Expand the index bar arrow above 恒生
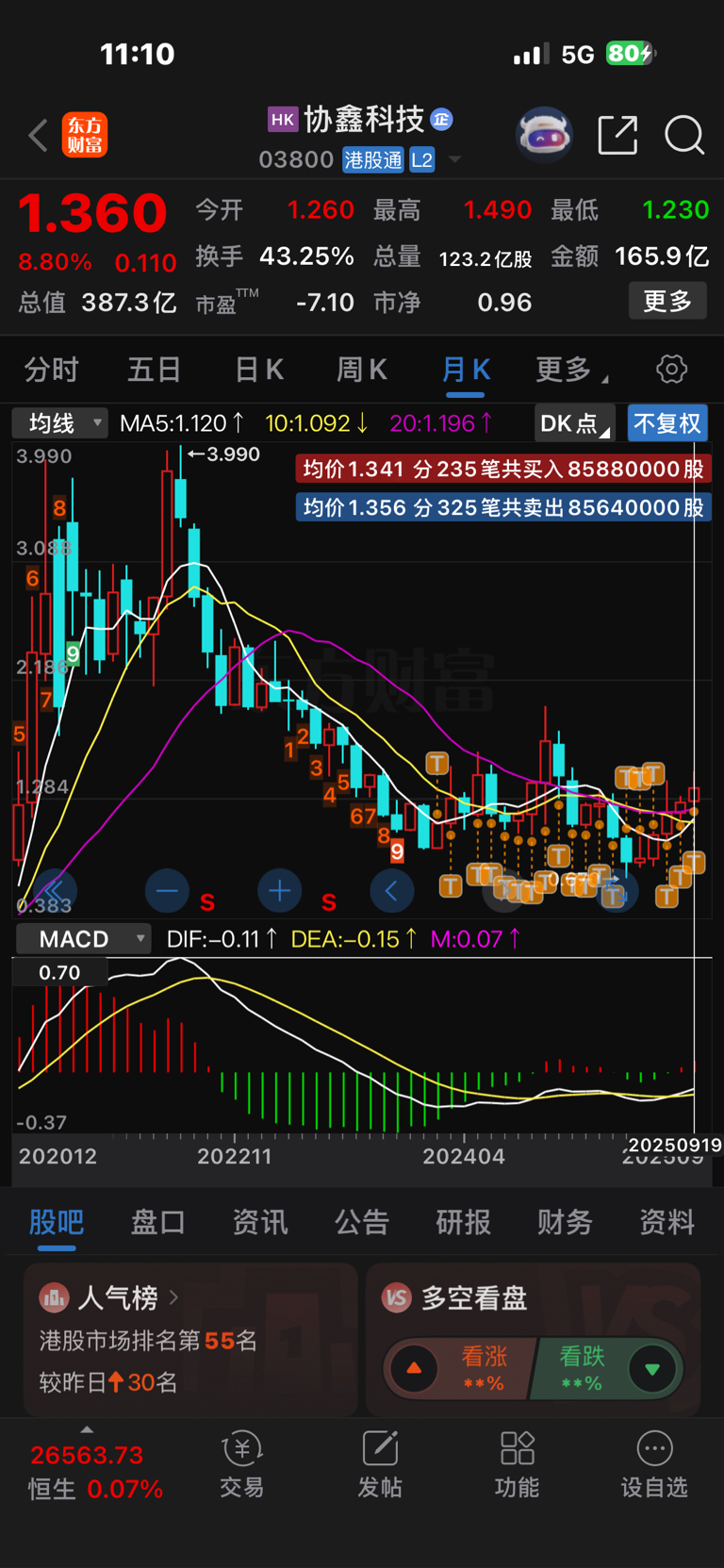The image size is (724, 1568). click(x=87, y=1430)
